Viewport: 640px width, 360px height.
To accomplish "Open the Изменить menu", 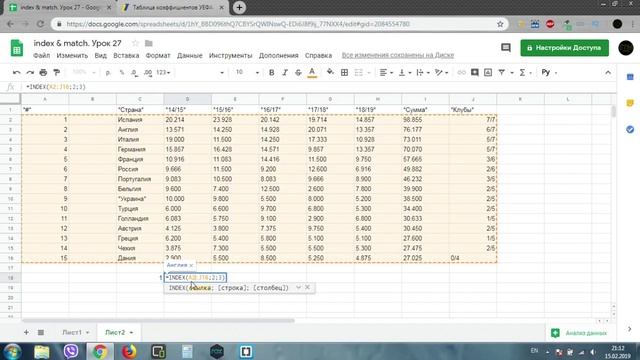I will coord(72,56).
